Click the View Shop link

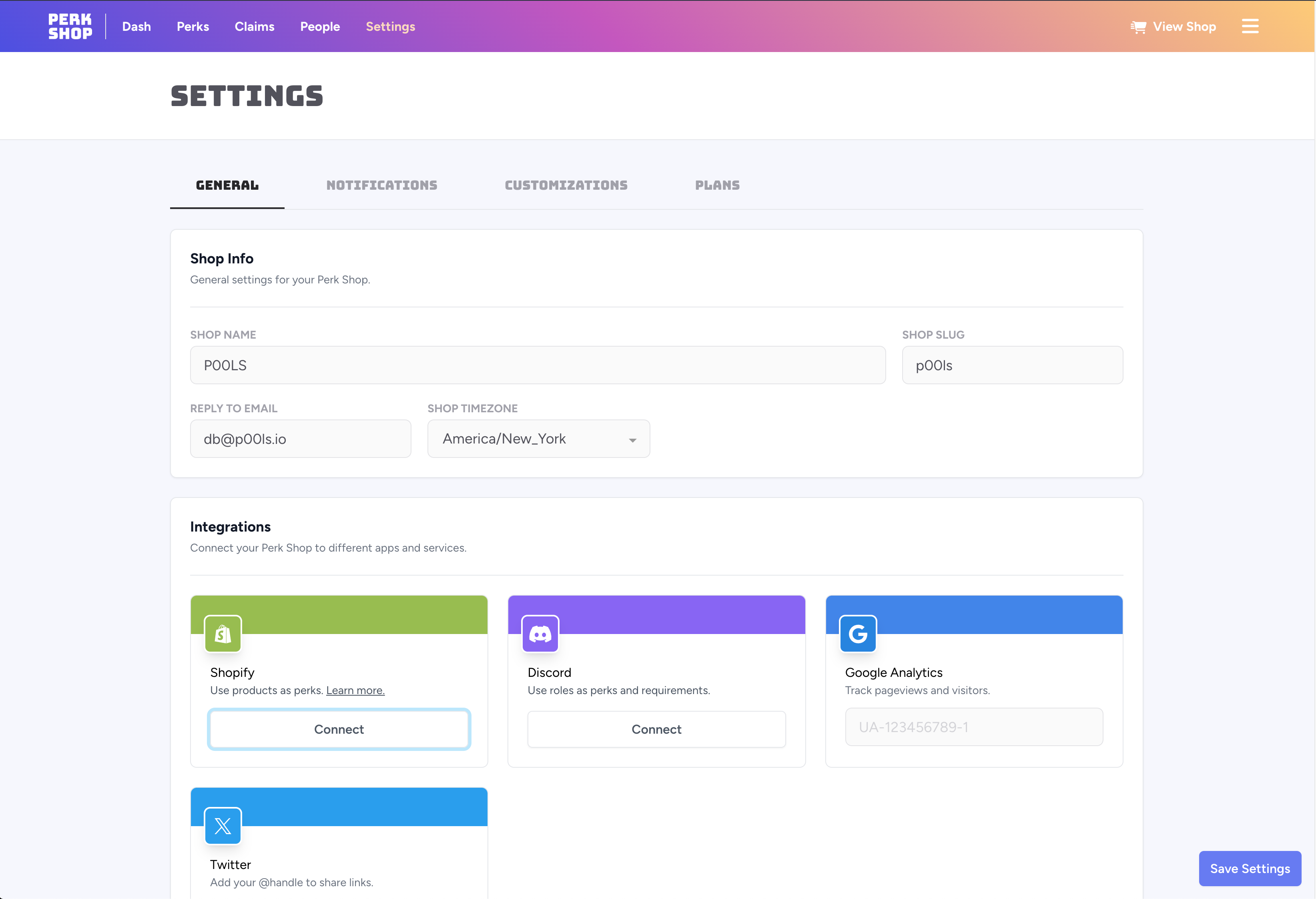[1173, 26]
